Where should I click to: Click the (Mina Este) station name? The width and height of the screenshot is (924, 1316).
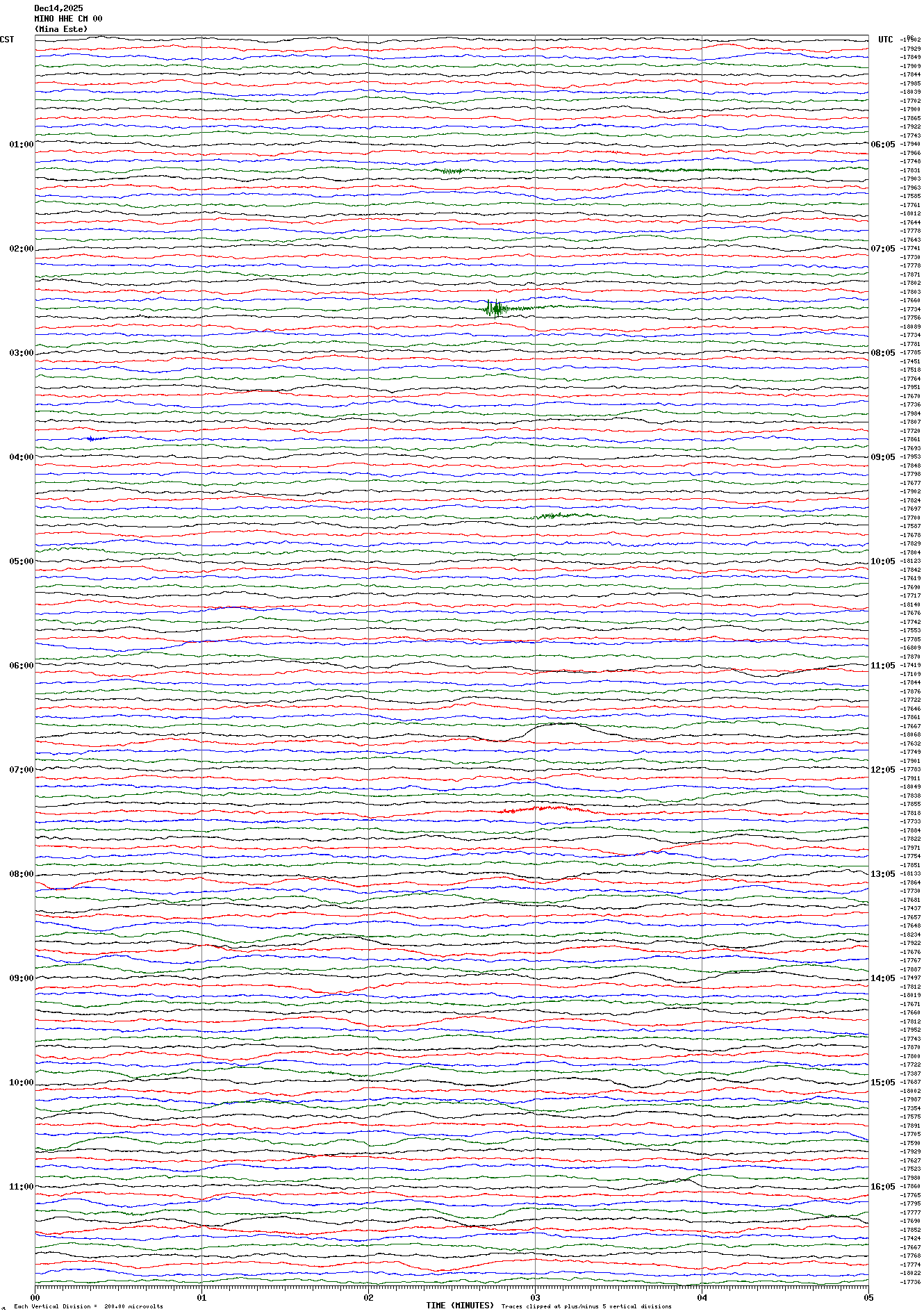point(61,29)
